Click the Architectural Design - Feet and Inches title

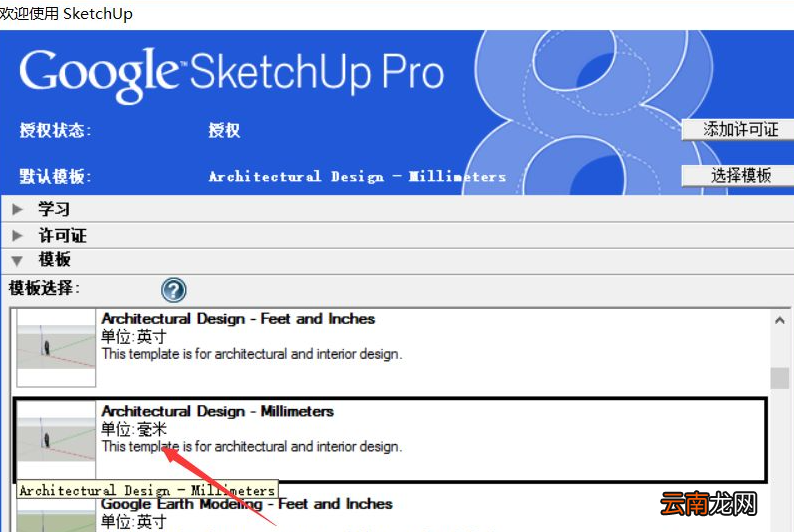(x=238, y=319)
